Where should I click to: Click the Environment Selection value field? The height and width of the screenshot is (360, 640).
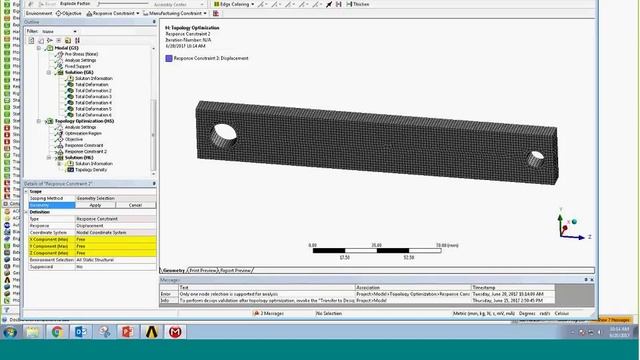pyautogui.click(x=116, y=260)
